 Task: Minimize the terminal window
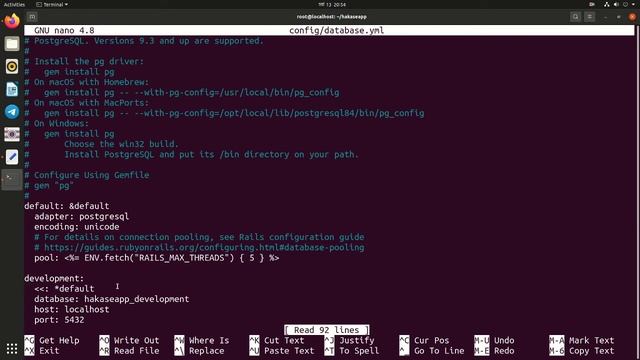pos(606,17)
